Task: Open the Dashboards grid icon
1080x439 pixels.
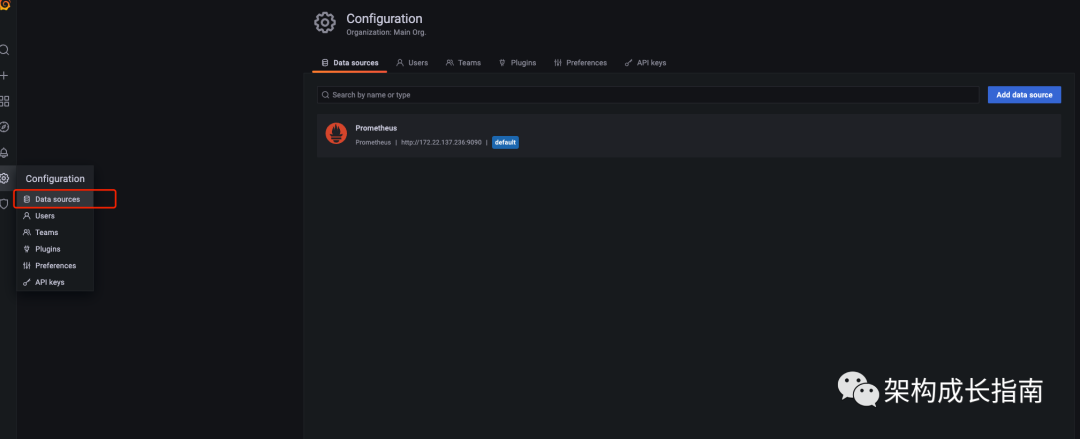Action: pos(4,101)
